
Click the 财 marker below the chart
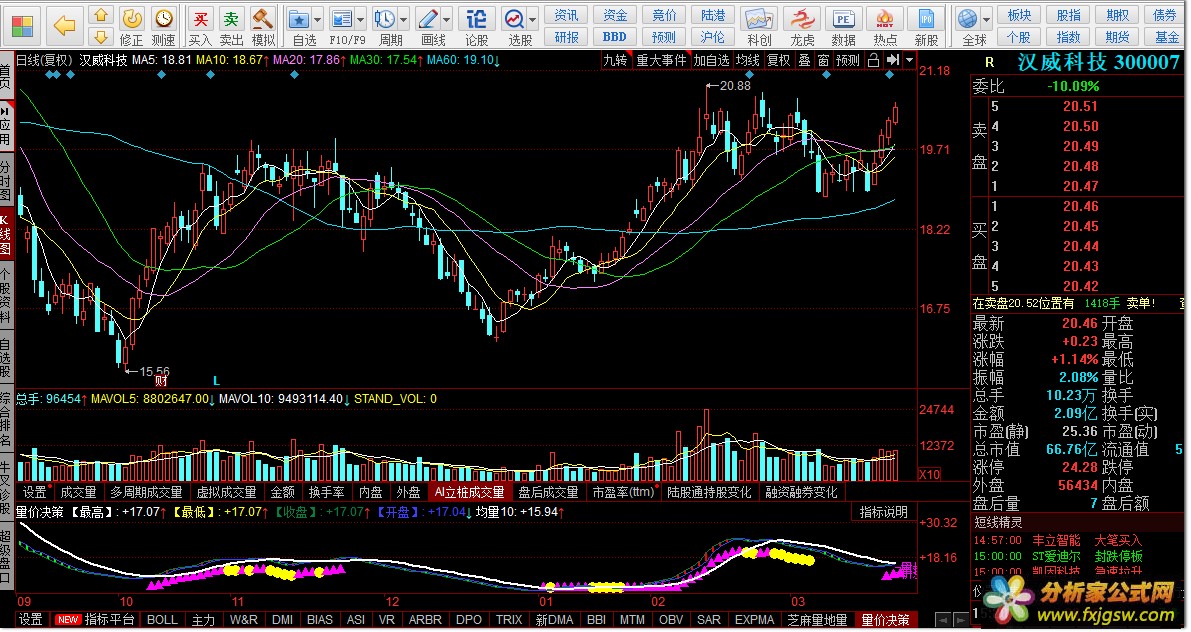pos(161,380)
